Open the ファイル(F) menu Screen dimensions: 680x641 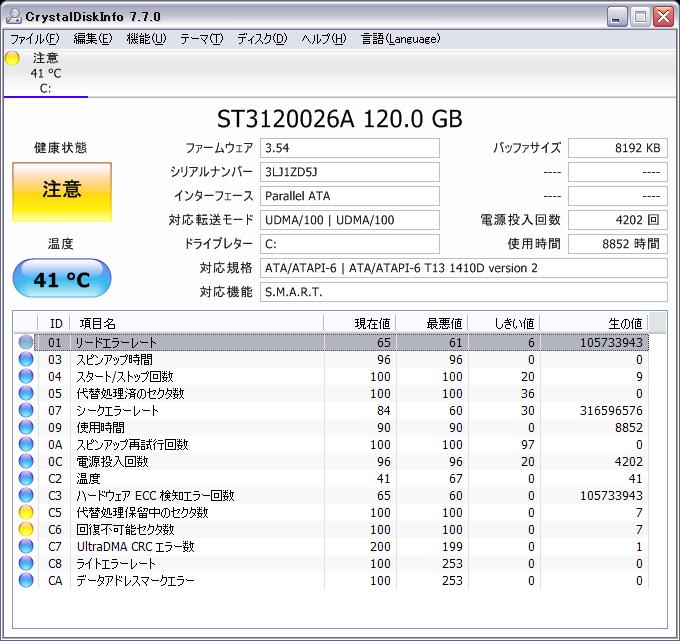coord(34,39)
